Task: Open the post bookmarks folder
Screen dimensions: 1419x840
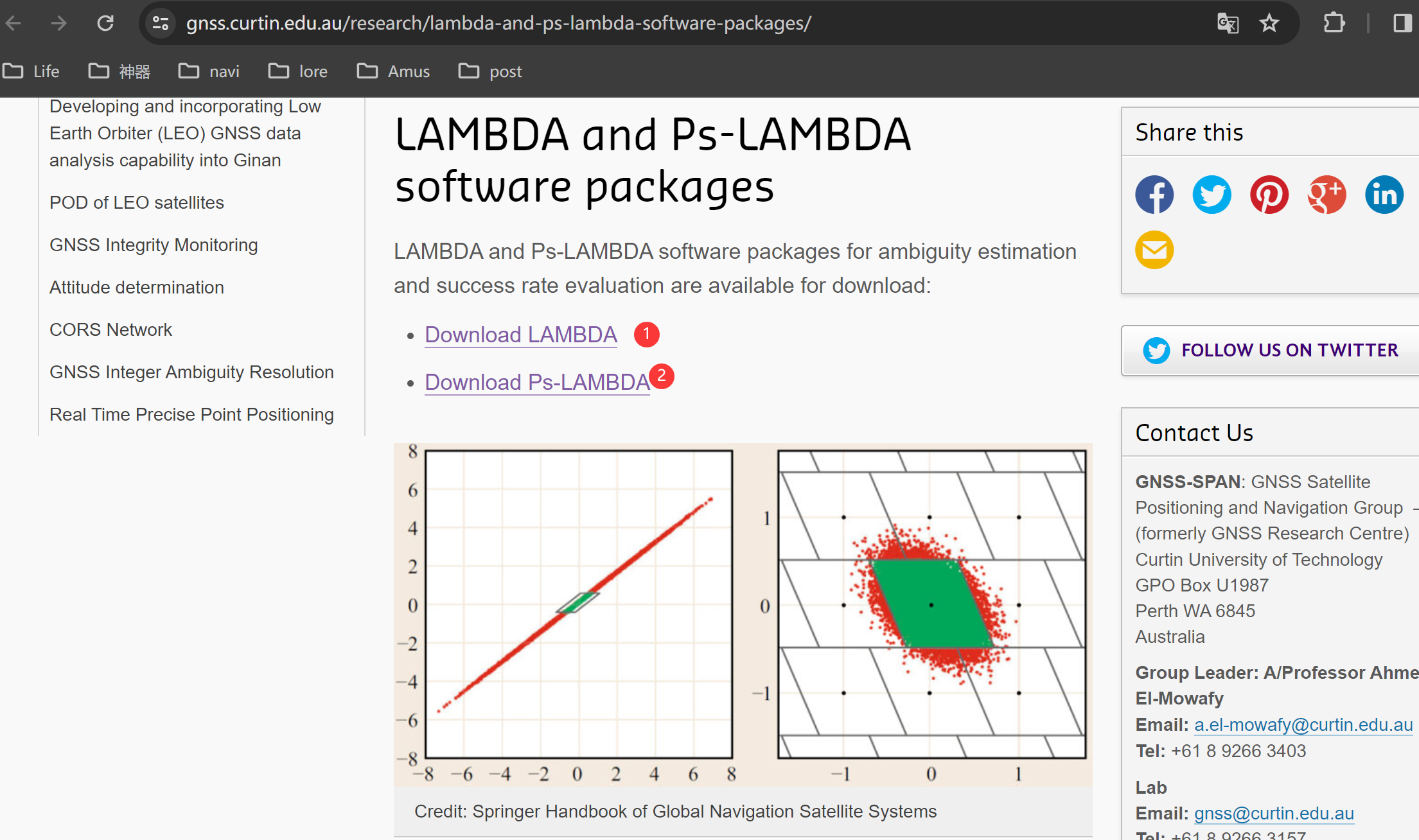Action: (x=490, y=71)
